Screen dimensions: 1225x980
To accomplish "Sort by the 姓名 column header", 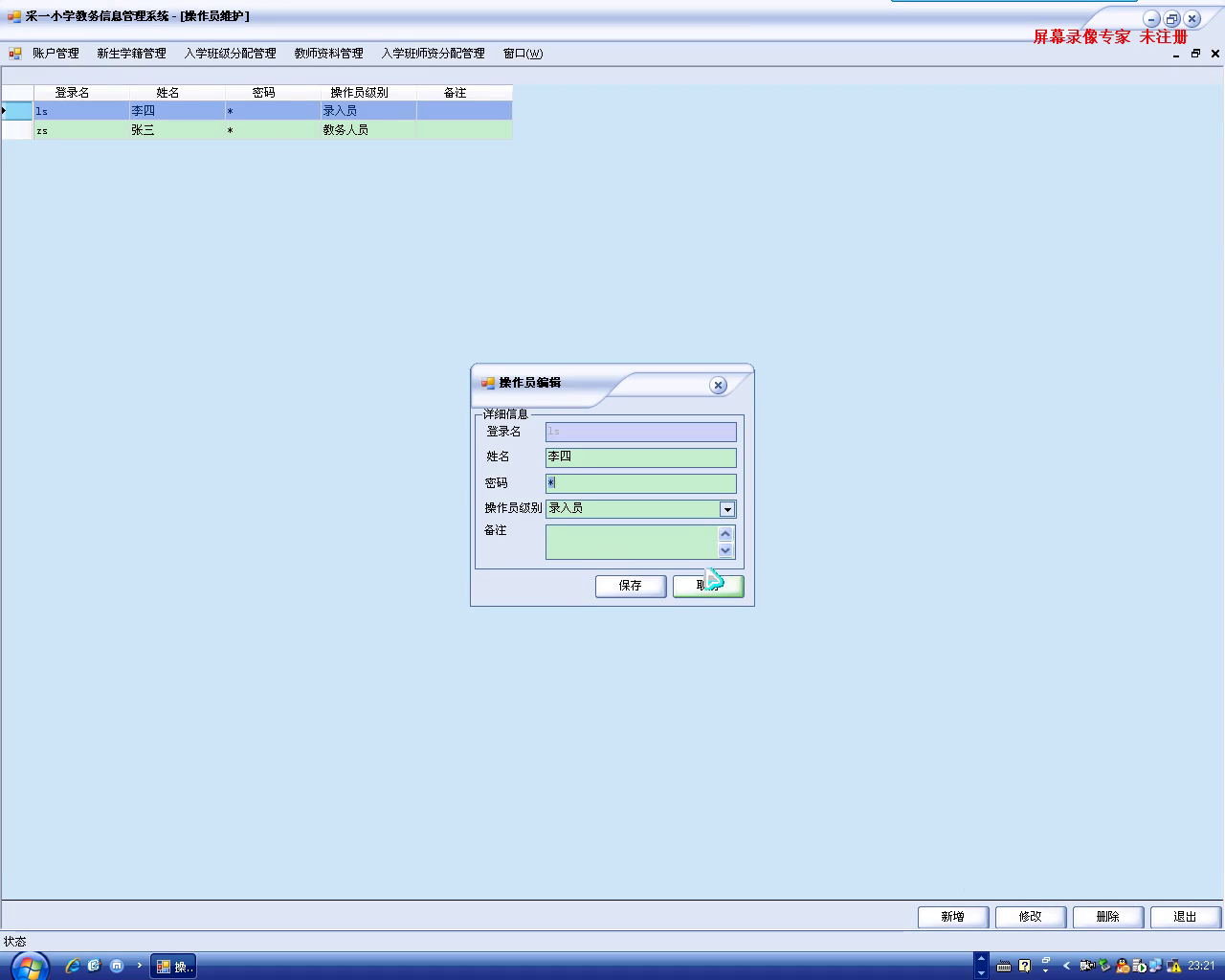I will 177,93.
